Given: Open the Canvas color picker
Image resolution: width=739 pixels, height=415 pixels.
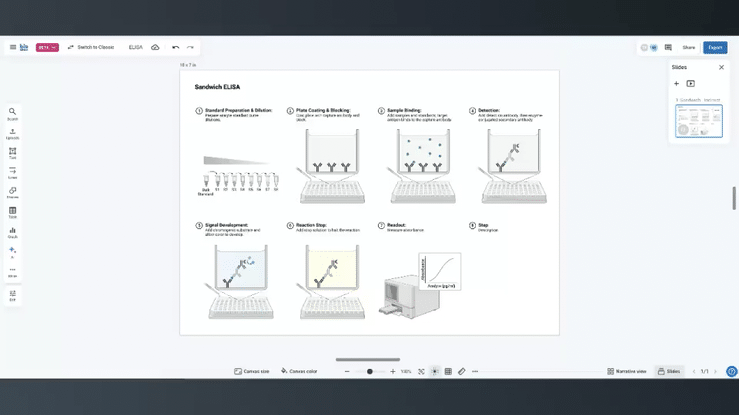Looking at the screenshot, I should 299,371.
